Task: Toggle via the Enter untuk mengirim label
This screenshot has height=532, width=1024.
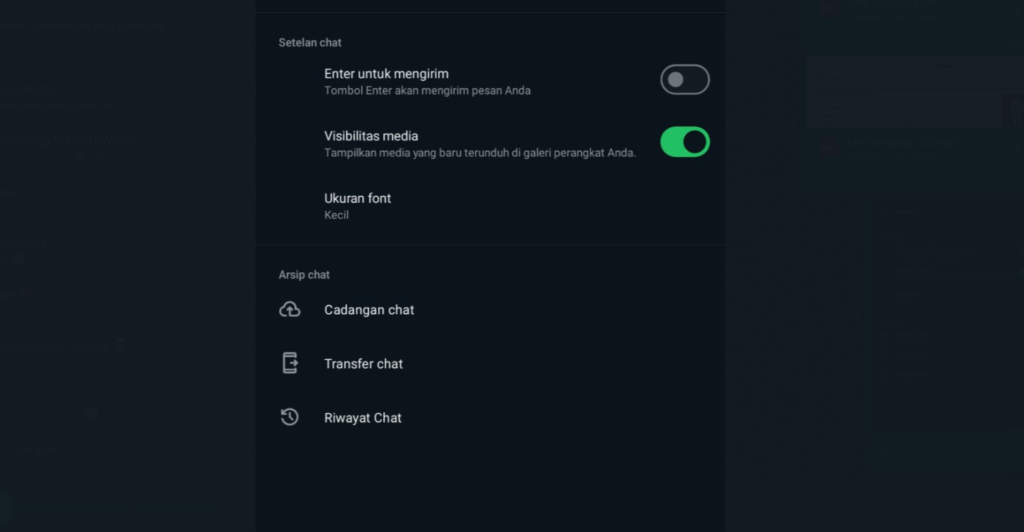Action: point(386,74)
